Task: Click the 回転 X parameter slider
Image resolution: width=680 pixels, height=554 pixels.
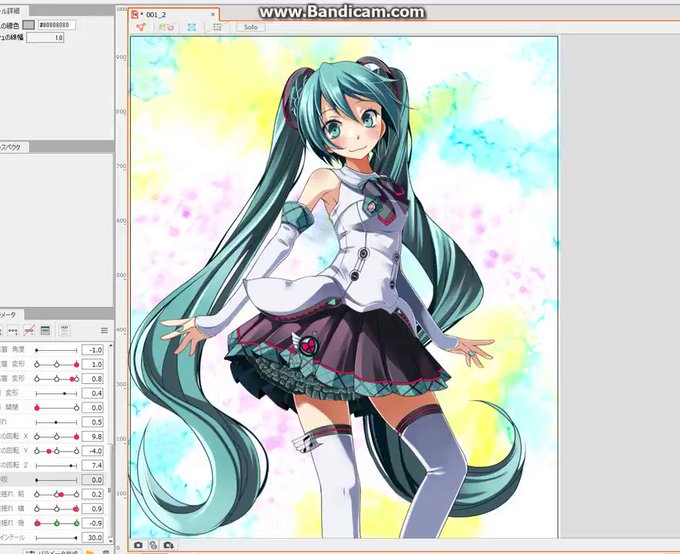Action: (56, 436)
